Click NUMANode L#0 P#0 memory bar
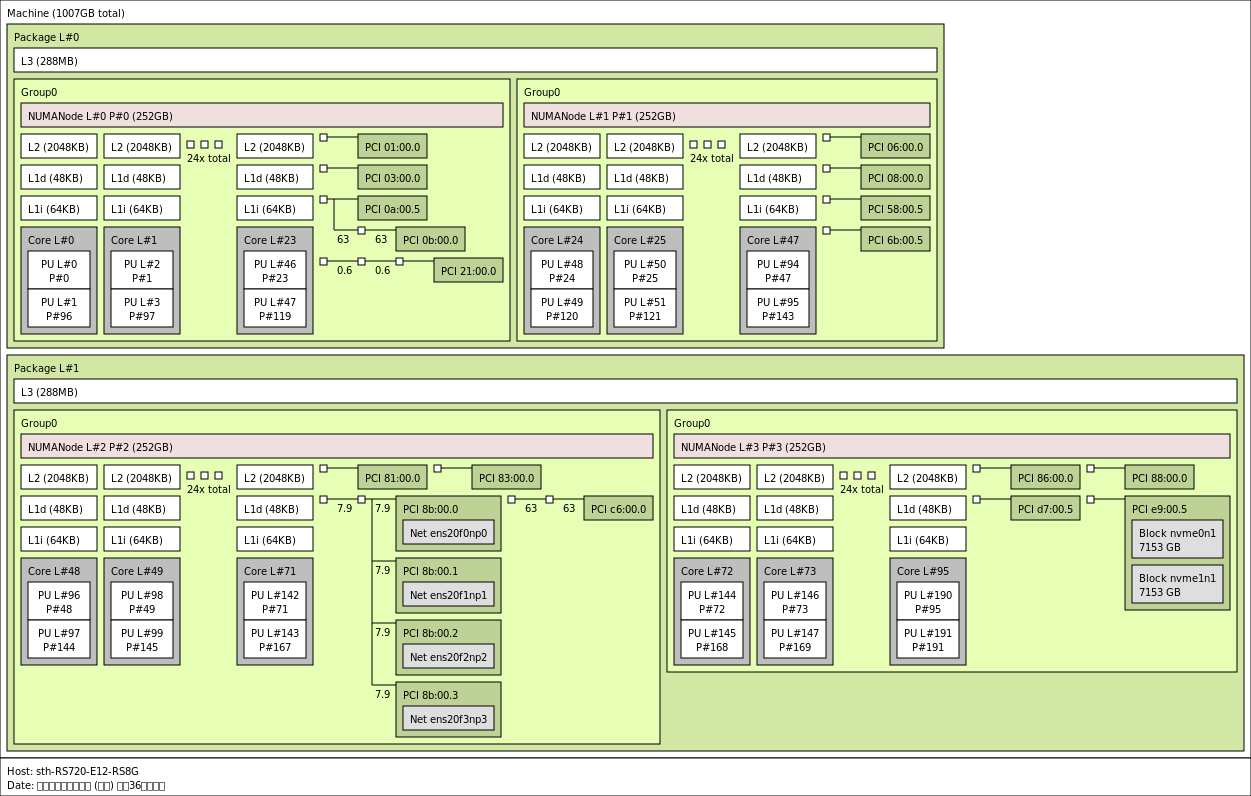1251x796 pixels. coord(261,116)
